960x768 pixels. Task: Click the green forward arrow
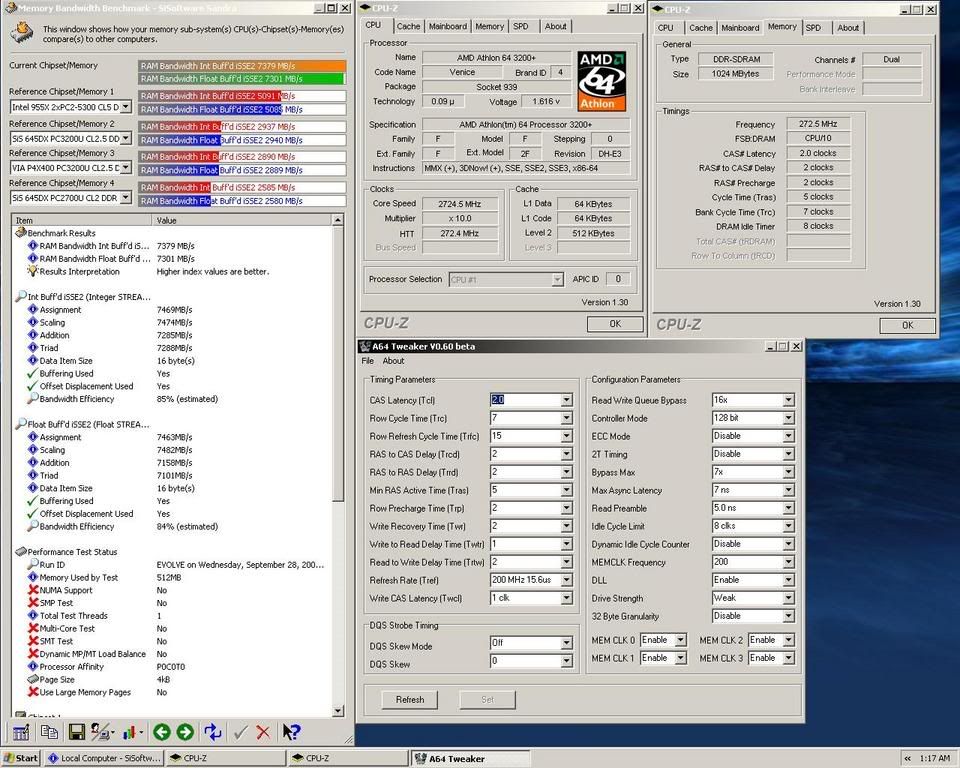click(185, 732)
